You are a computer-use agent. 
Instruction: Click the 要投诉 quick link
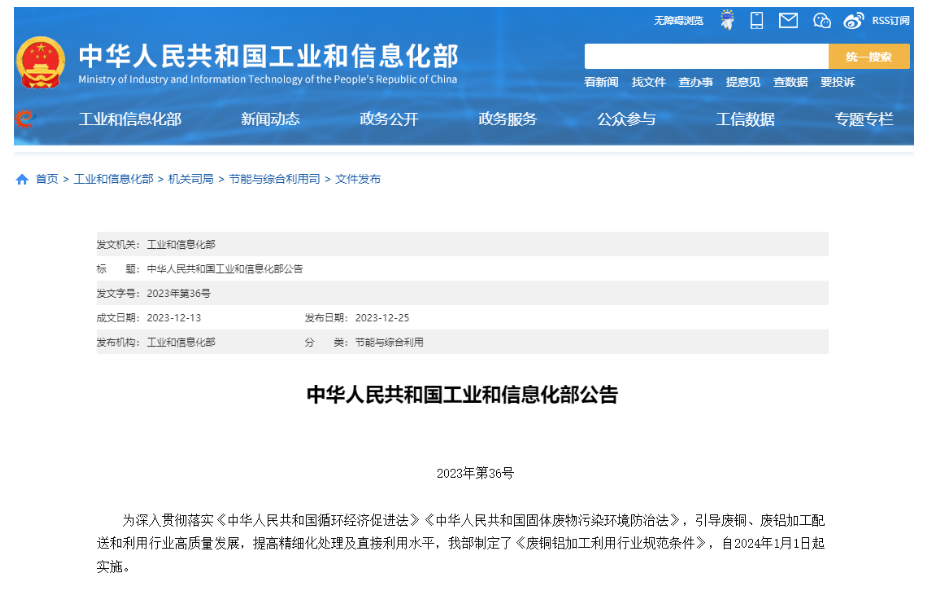point(837,82)
